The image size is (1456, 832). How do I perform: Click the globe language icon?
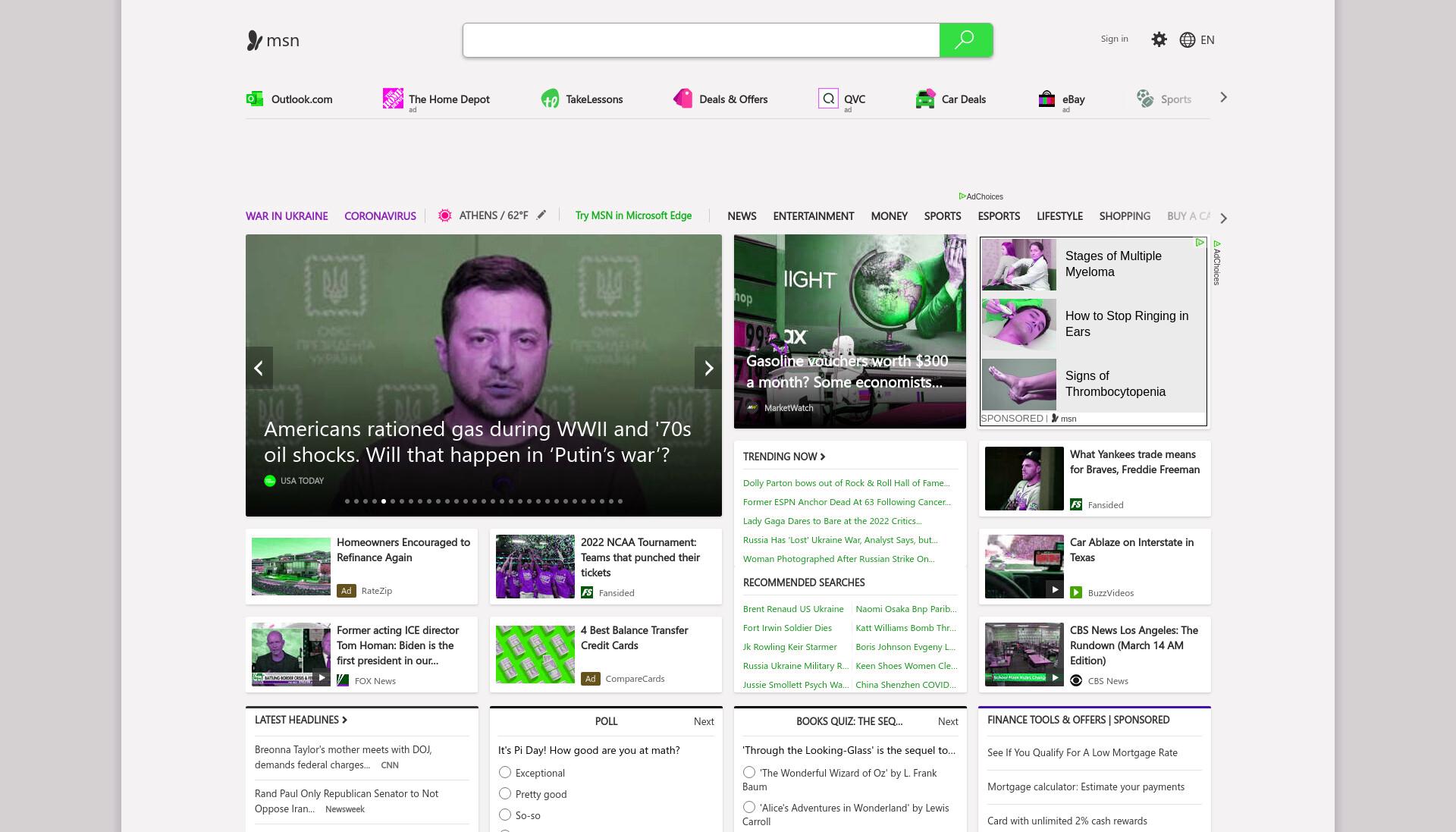click(1188, 40)
